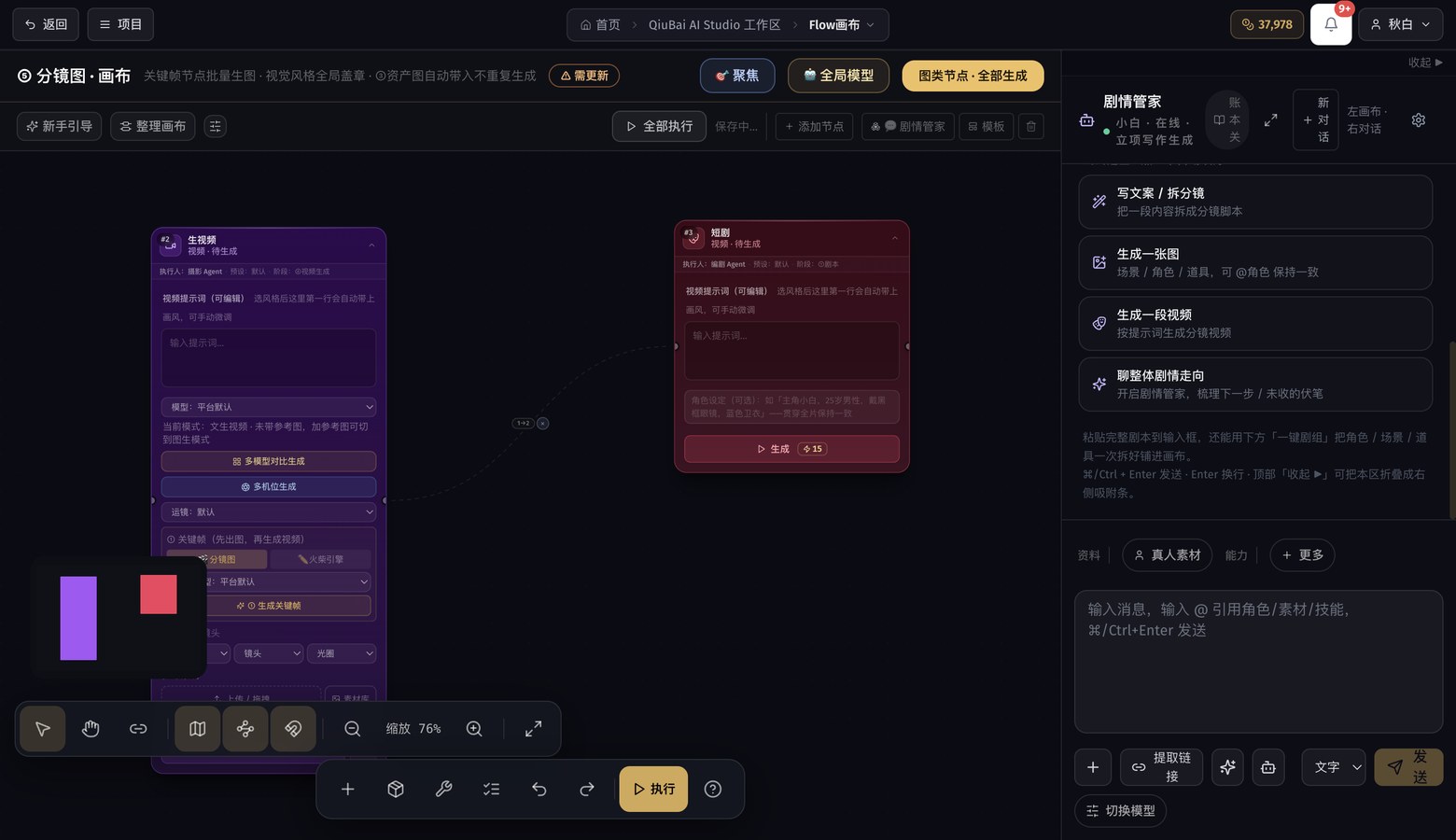
Task: Collapse the right panel via 收起
Action: 1425,63
